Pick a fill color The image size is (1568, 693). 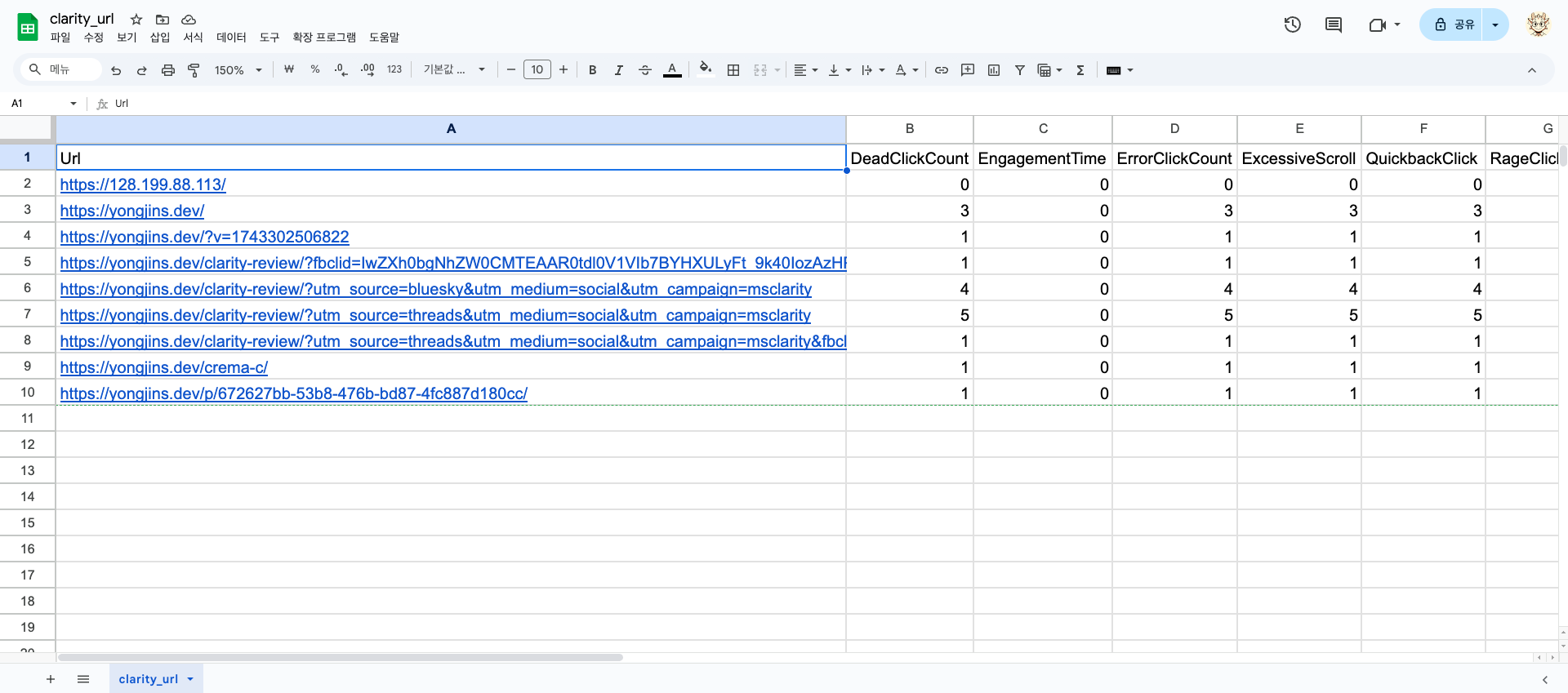click(706, 70)
